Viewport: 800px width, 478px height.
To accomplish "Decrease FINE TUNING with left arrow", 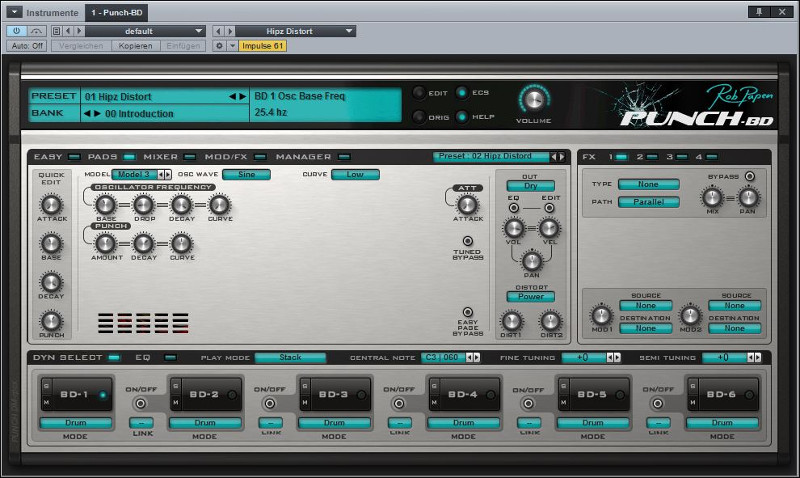I will 610,358.
